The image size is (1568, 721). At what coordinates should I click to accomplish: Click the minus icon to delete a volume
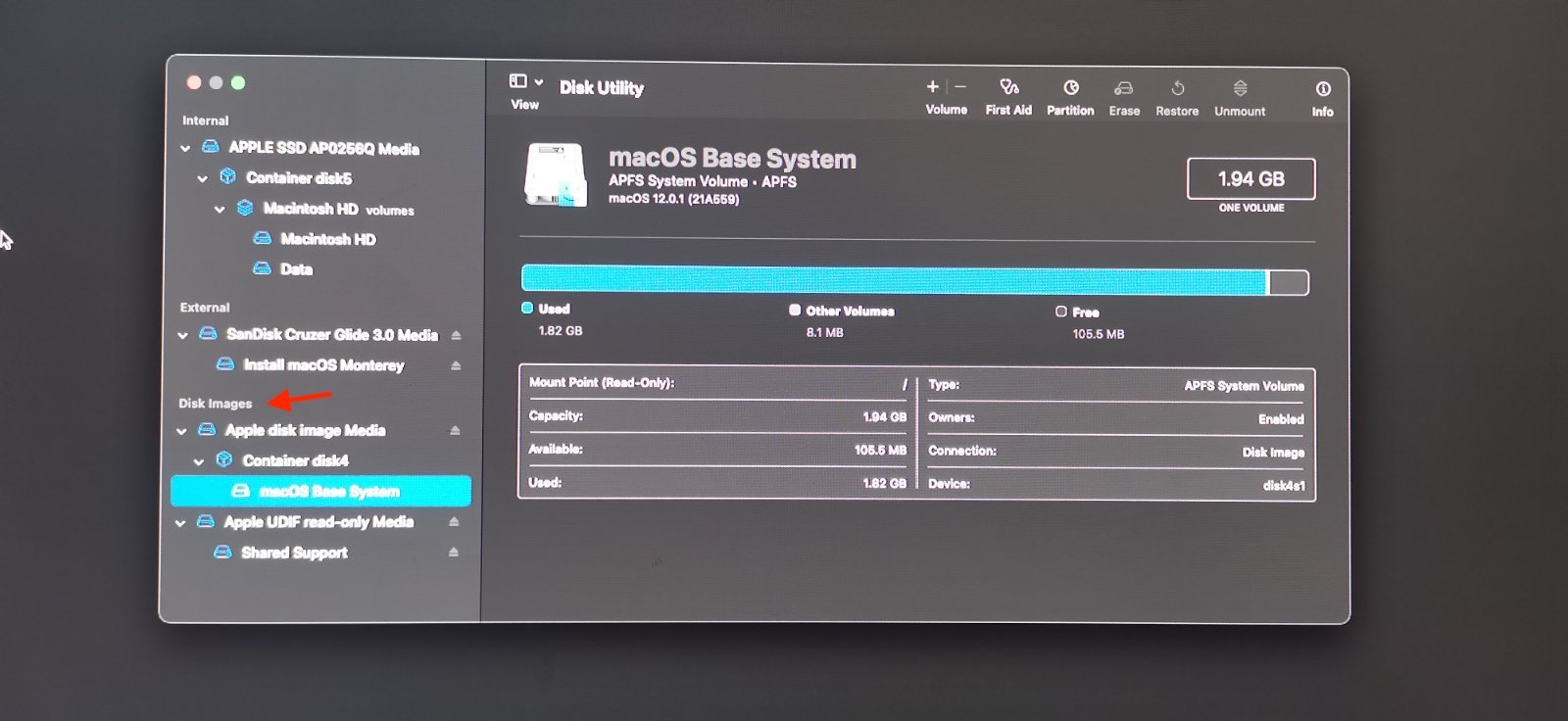tap(960, 86)
